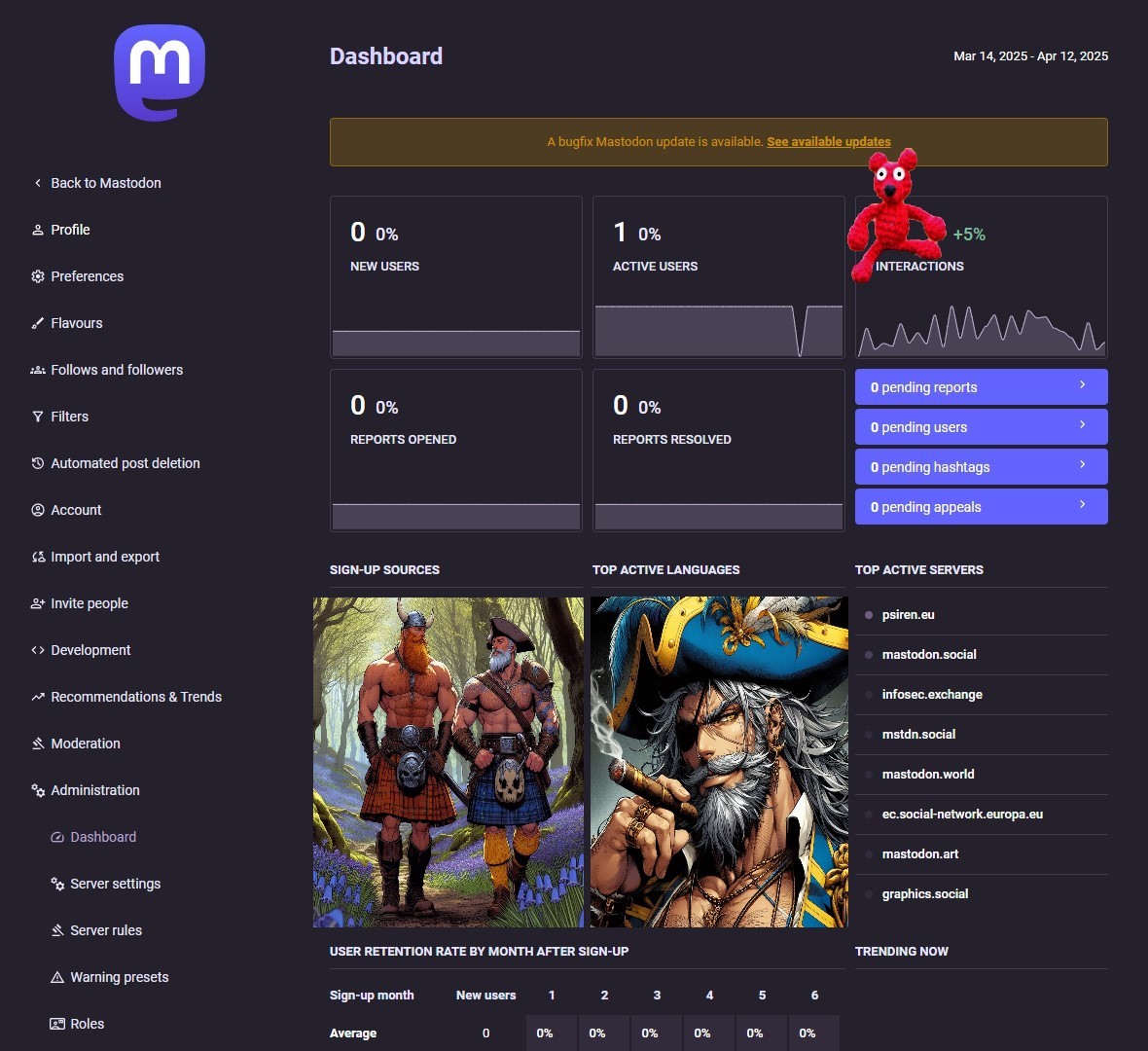Viewport: 1148px width, 1051px height.
Task: Select Roles in the Administration submenu
Action: (x=87, y=1024)
